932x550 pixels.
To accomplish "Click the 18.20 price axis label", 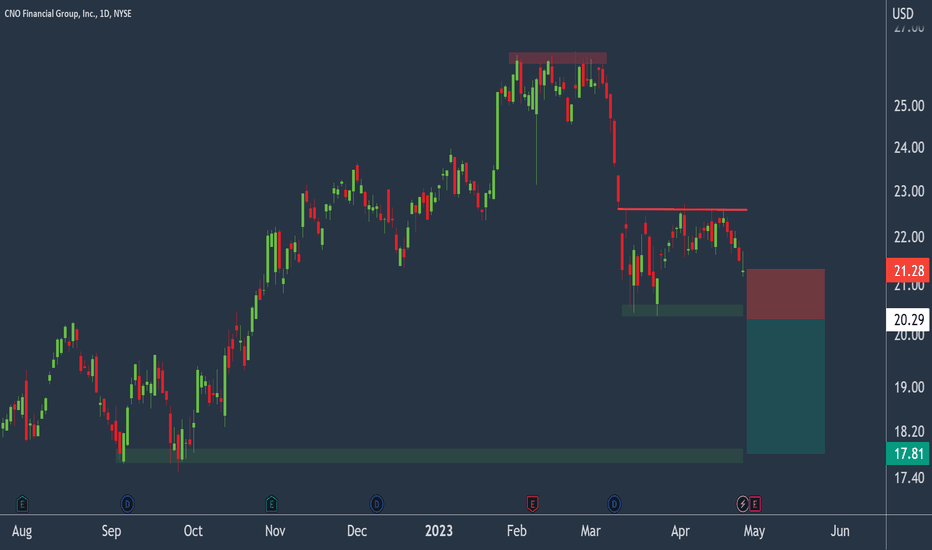I will click(909, 431).
